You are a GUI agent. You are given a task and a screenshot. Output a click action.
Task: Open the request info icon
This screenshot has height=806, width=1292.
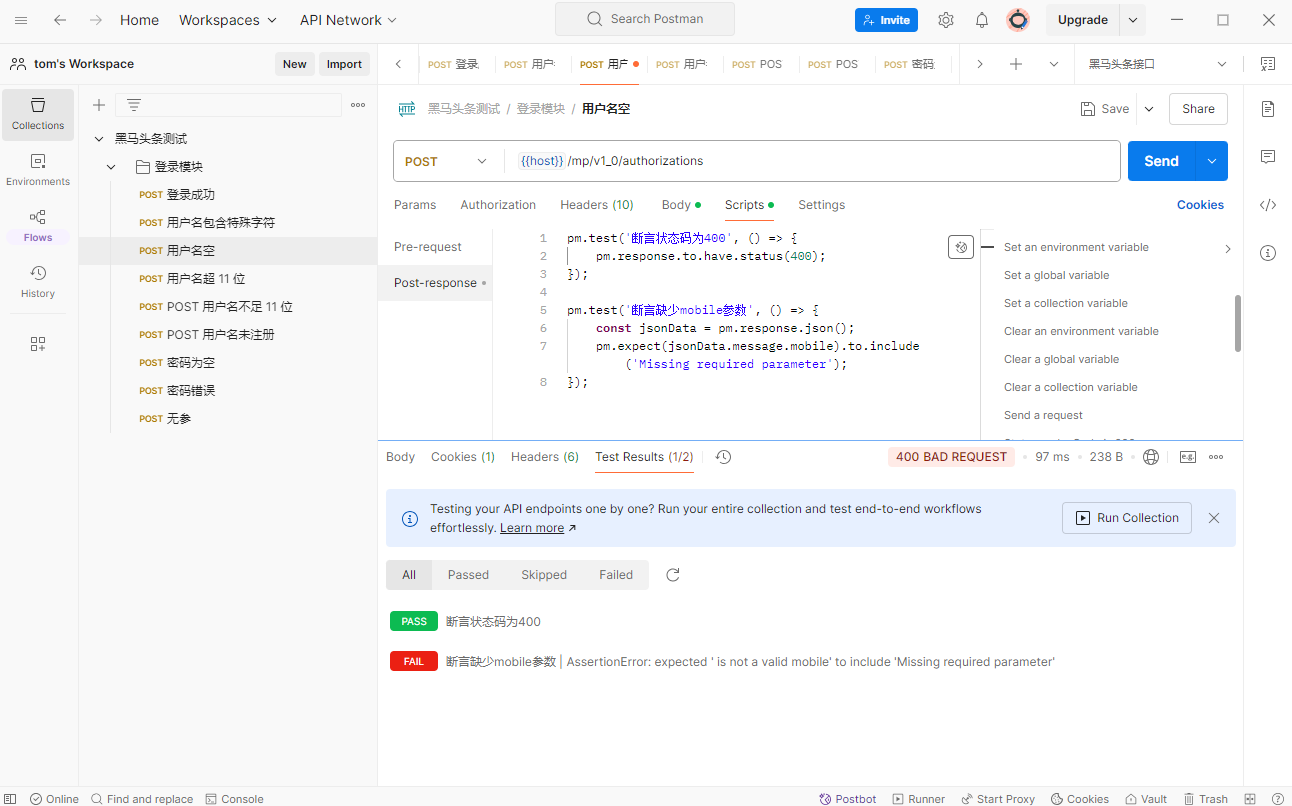(1268, 253)
